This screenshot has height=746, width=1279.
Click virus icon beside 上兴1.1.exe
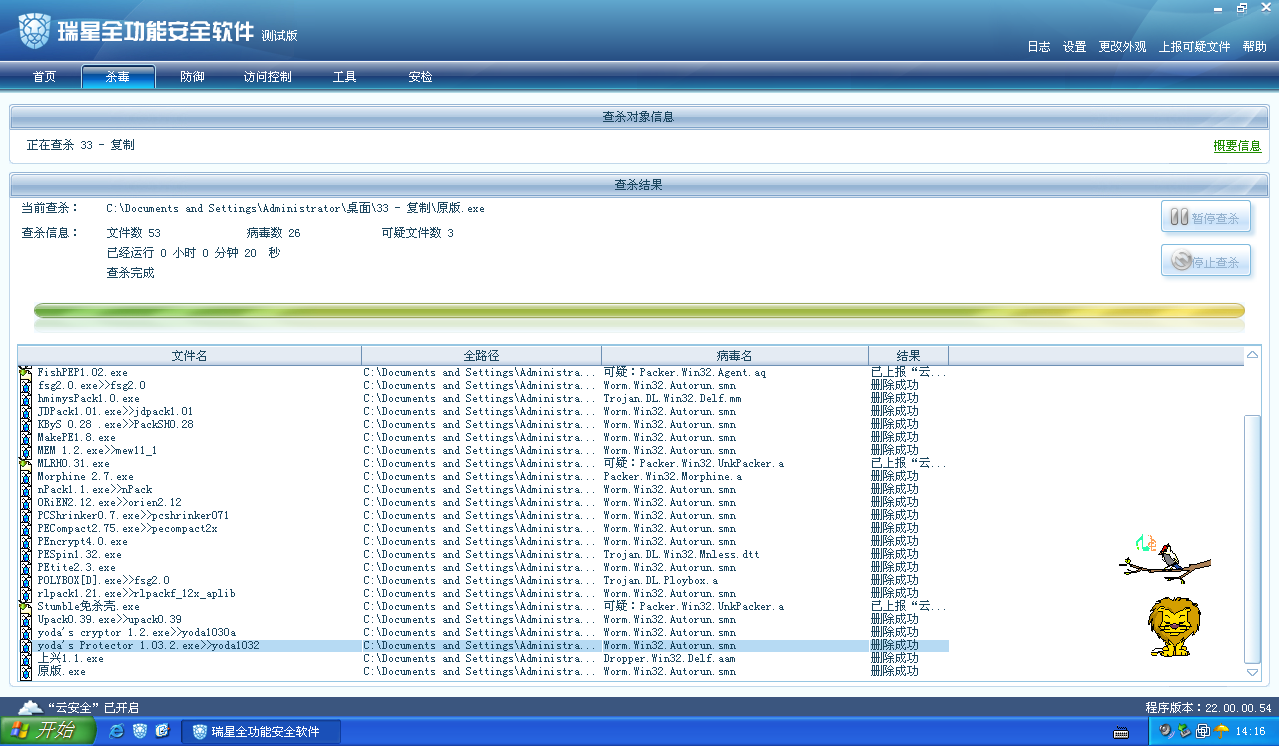[x=26, y=658]
